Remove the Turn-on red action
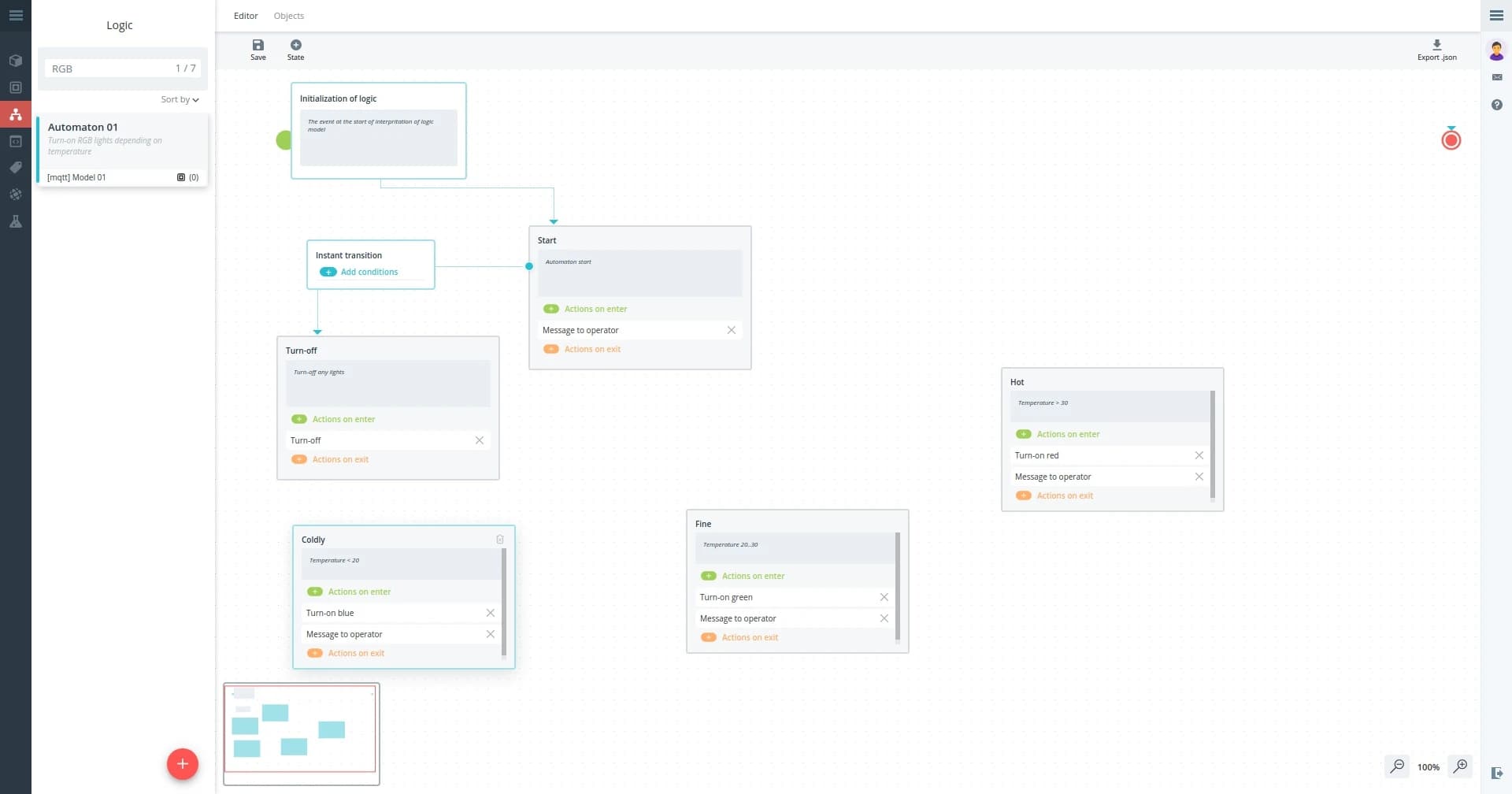The height and width of the screenshot is (794, 1512). pyautogui.click(x=1199, y=455)
